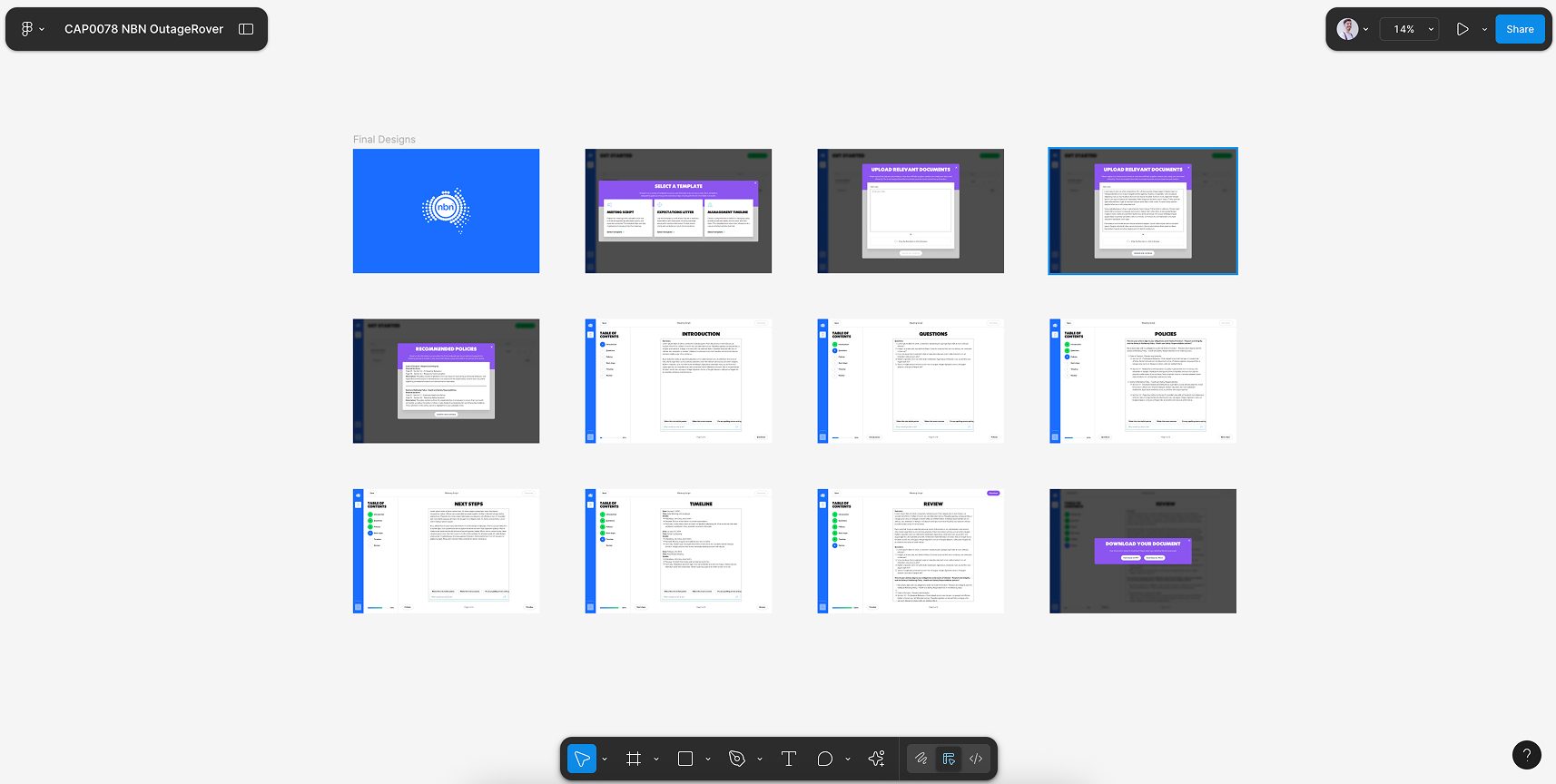Open the user avatar menu
The image size is (1556, 784).
(x=1347, y=29)
